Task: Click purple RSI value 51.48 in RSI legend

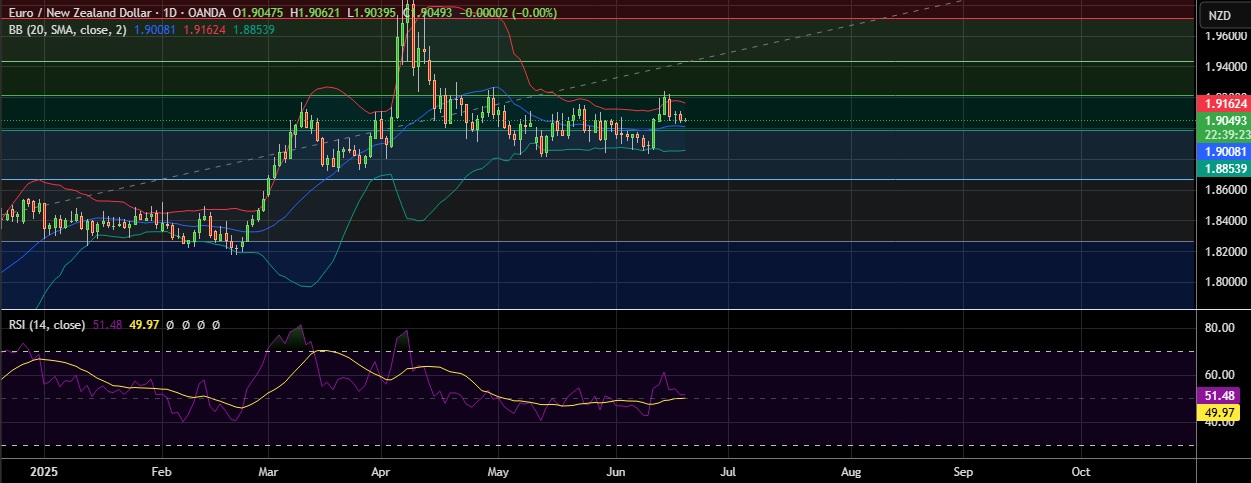Action: [107, 325]
